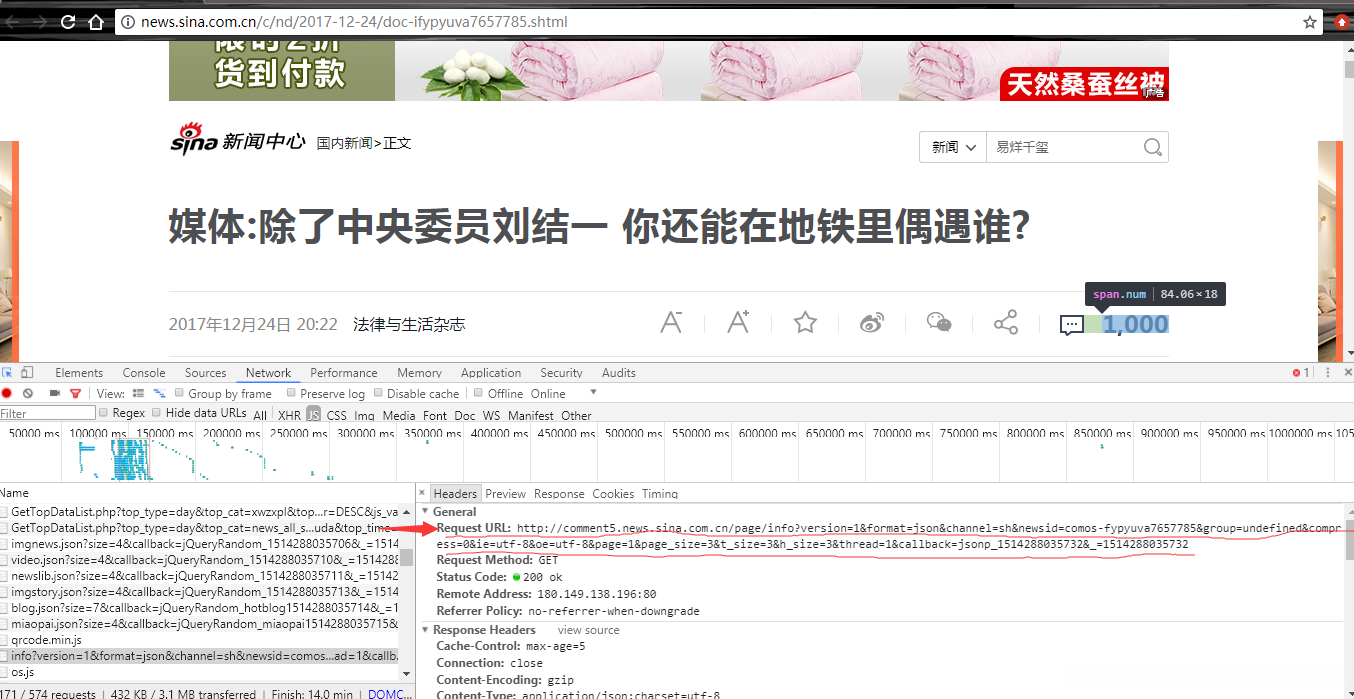The height and width of the screenshot is (699, 1354).
Task: Open the Performance tab
Action: point(344,372)
